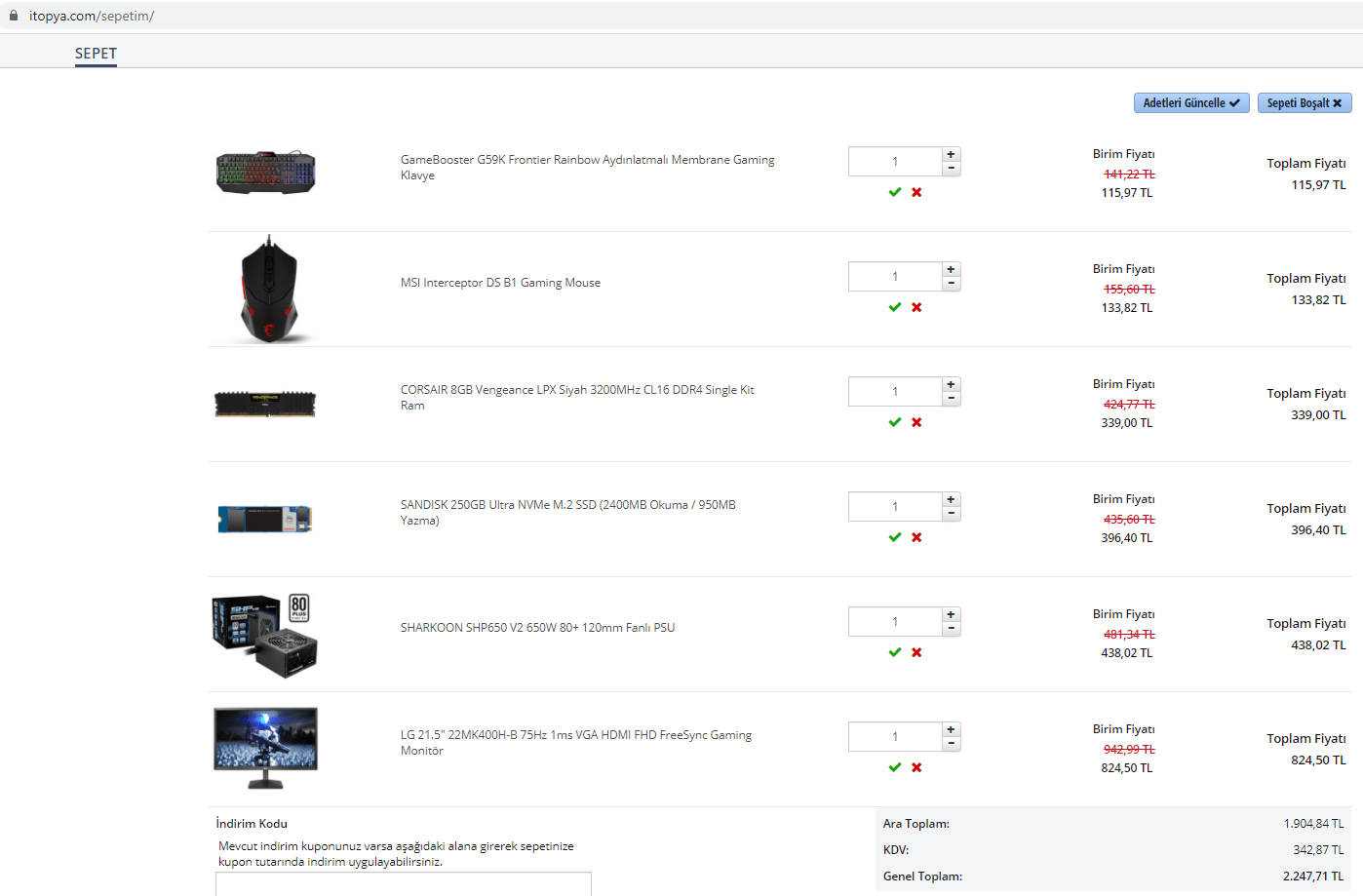Click the browser address bar URL
Image resolution: width=1363 pixels, height=896 pixels.
point(92,16)
